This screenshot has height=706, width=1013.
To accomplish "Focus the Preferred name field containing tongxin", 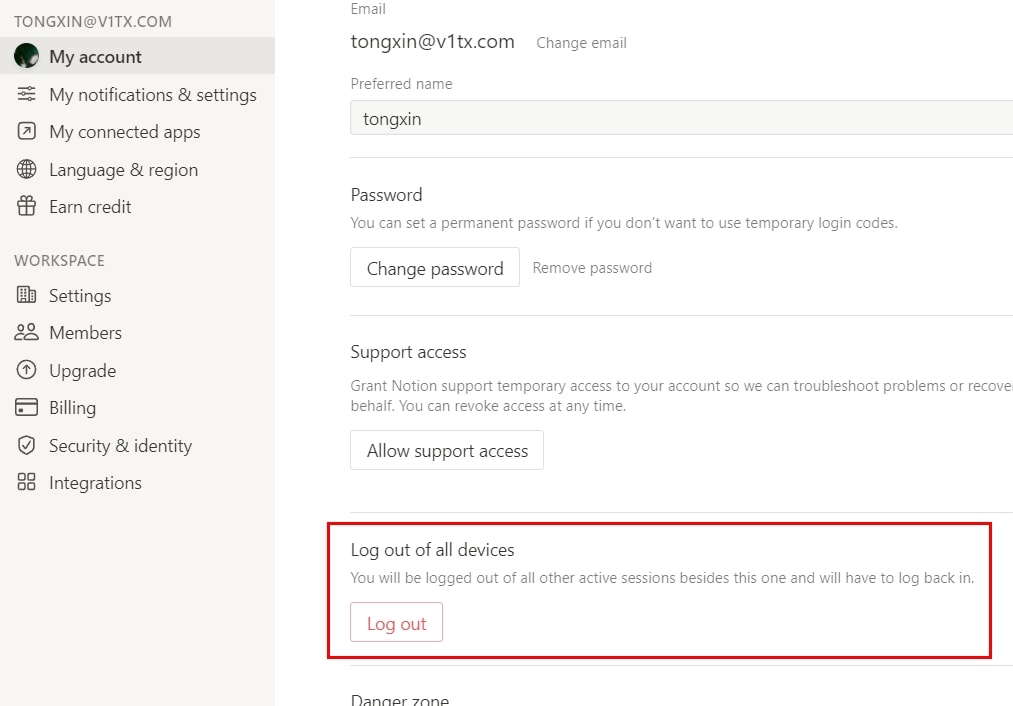I will click(680, 118).
